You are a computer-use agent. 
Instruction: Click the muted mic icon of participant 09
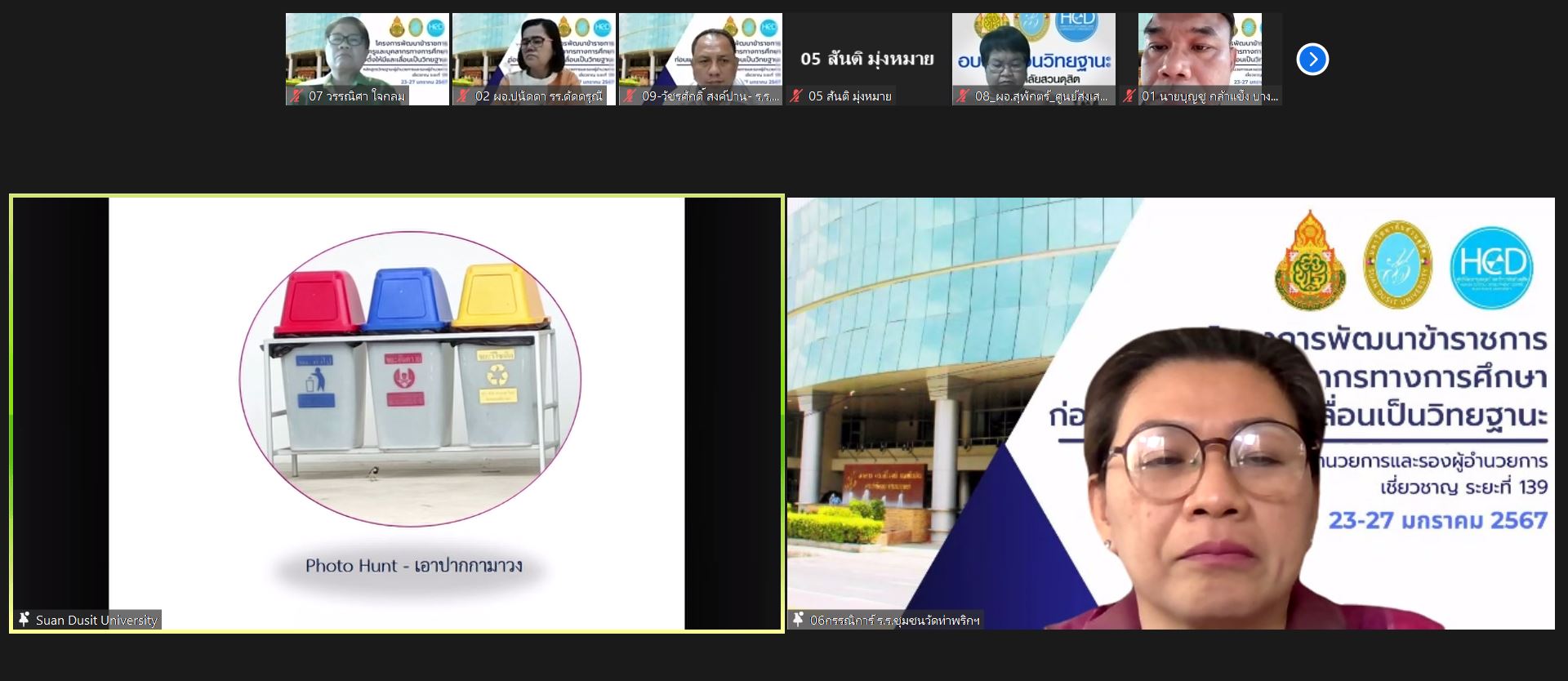click(630, 96)
